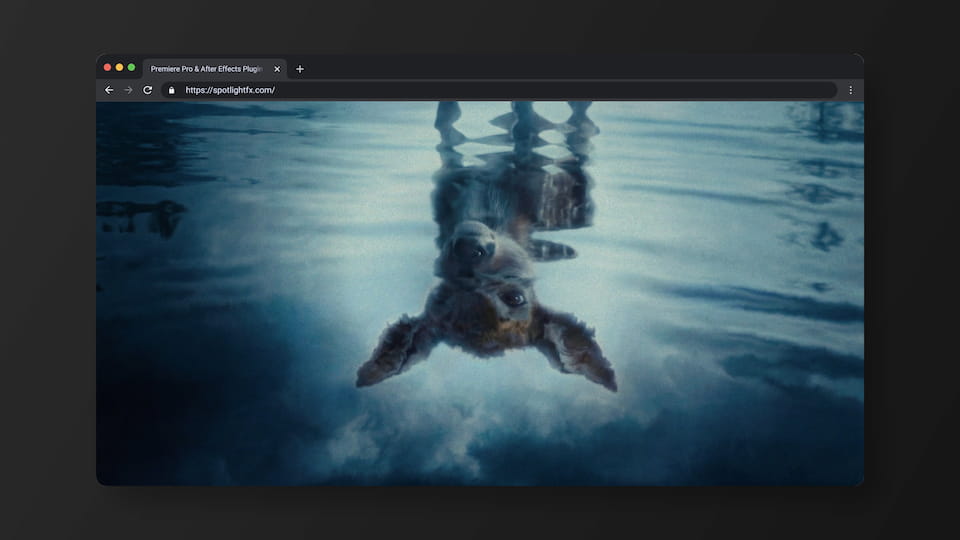Image resolution: width=960 pixels, height=540 pixels.
Task: Click the forward navigation arrow
Action: click(128, 90)
